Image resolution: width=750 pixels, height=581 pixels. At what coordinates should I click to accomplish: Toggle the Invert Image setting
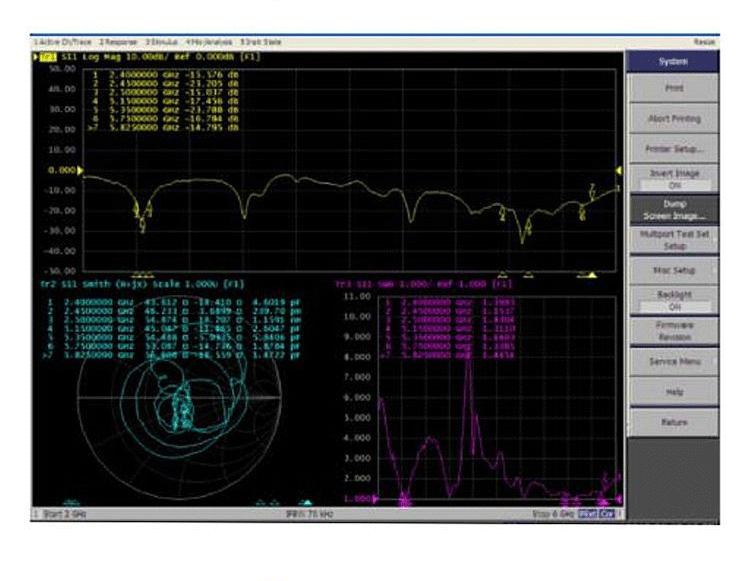click(672, 179)
